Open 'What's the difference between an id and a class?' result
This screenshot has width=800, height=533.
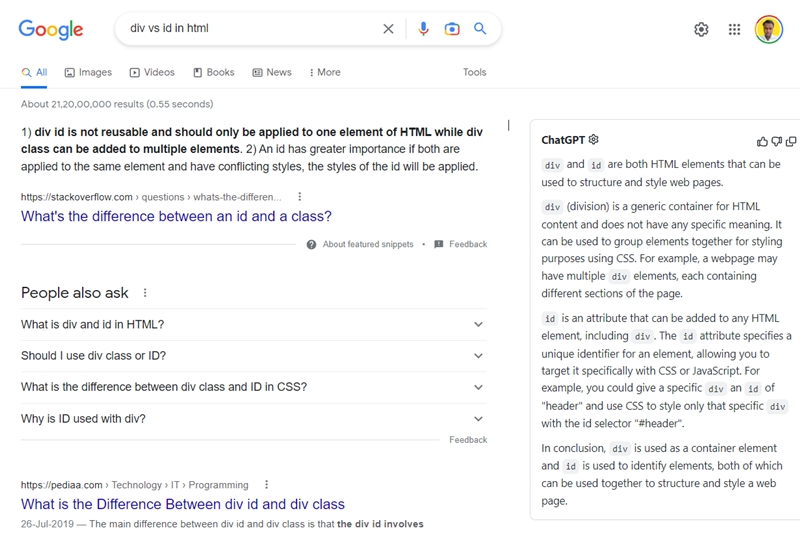point(176,216)
